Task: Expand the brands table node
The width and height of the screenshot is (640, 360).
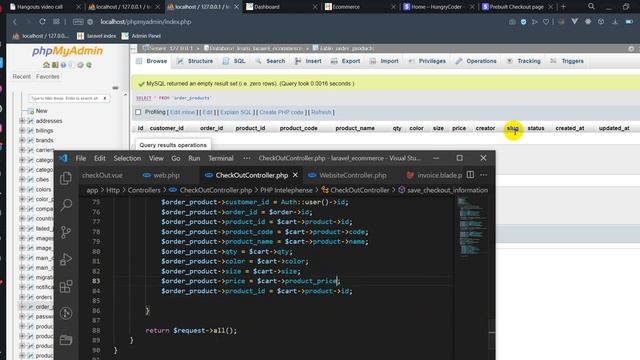Action: [22, 140]
